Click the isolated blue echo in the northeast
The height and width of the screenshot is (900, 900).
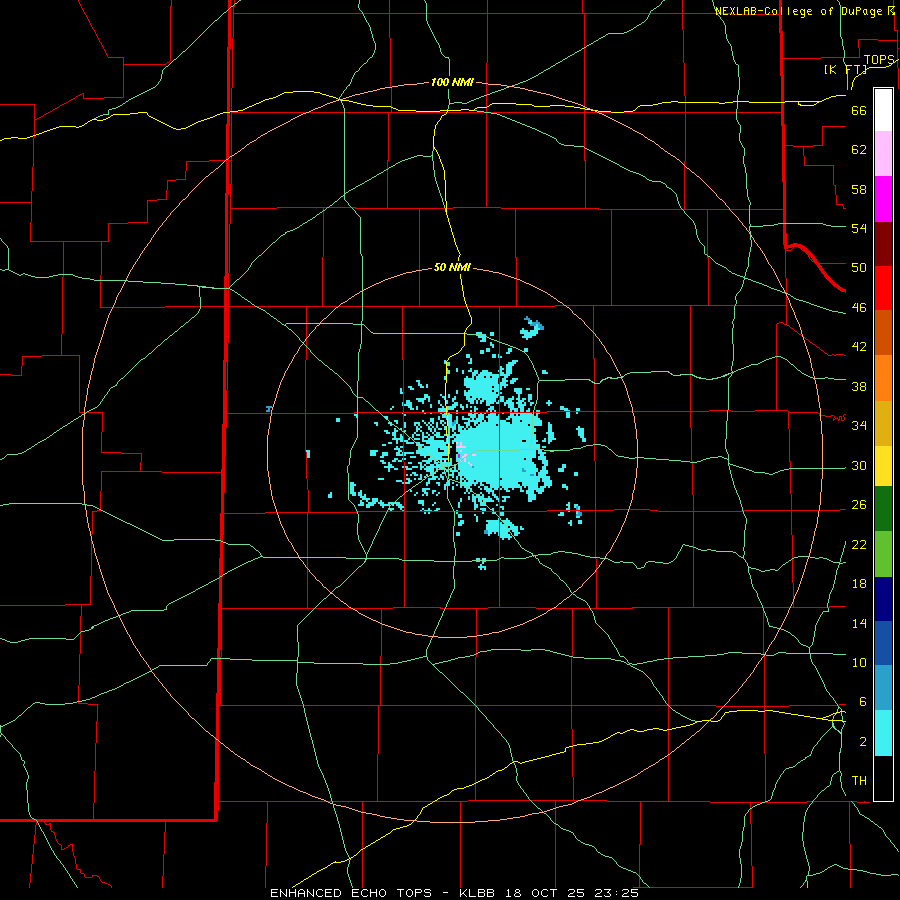(x=532, y=327)
